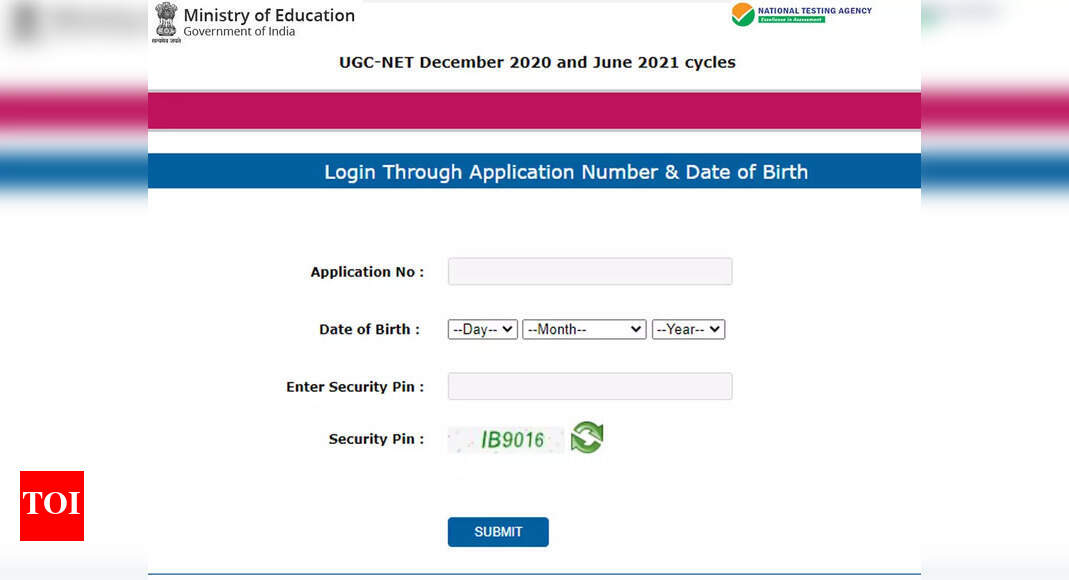Click the Login Through Application Number banner
Viewport: 1069px width, 580px height.
click(534, 171)
